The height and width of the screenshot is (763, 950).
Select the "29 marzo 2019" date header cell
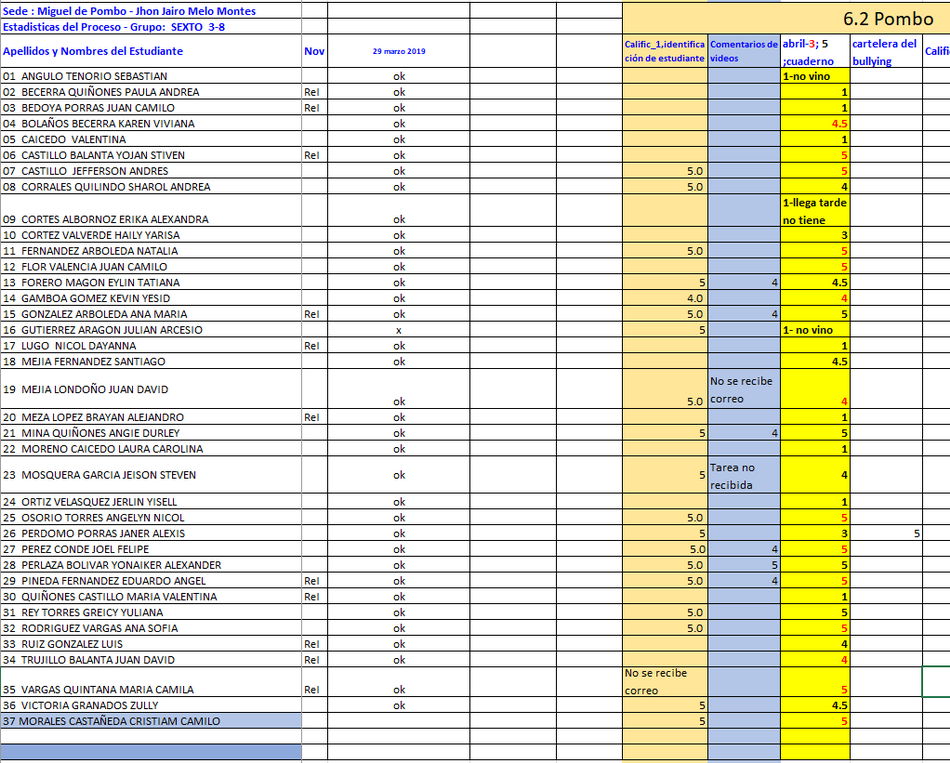tap(399, 51)
